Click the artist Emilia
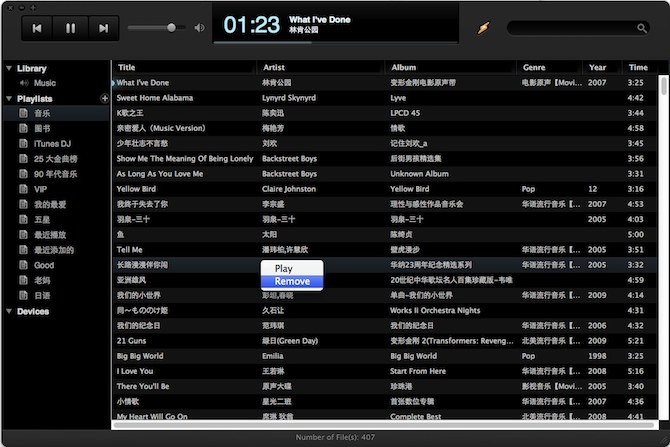 click(273, 356)
